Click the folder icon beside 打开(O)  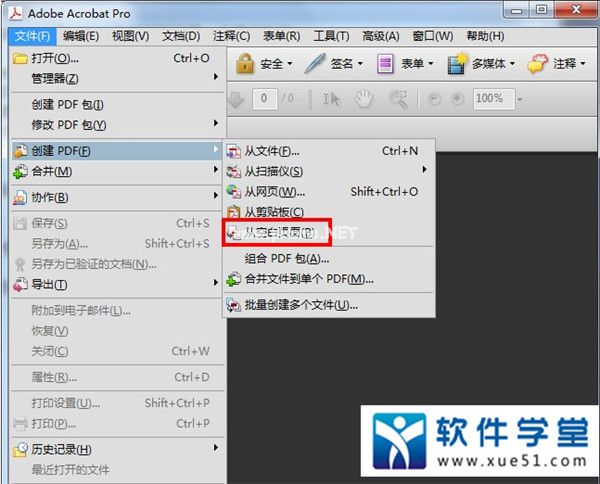pyautogui.click(x=20, y=59)
